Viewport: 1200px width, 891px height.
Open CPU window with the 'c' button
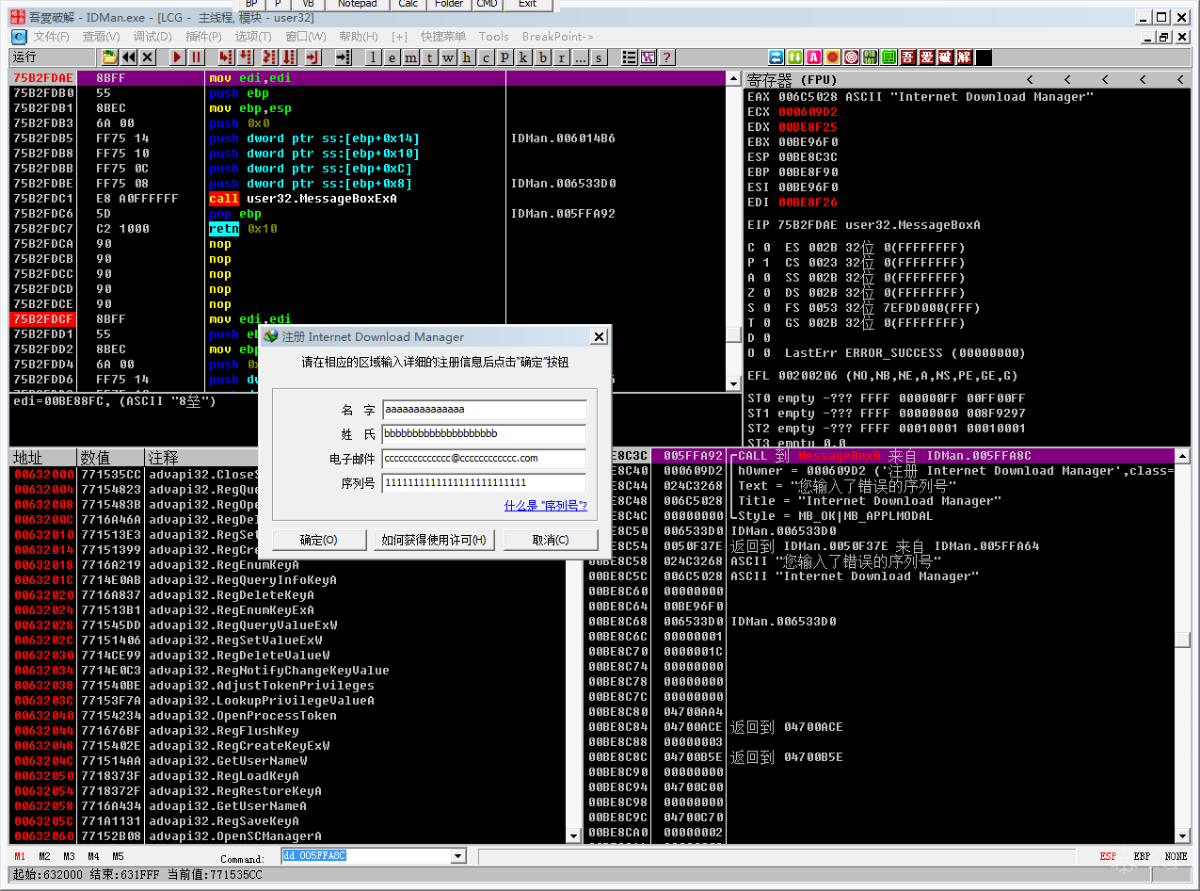[x=485, y=57]
